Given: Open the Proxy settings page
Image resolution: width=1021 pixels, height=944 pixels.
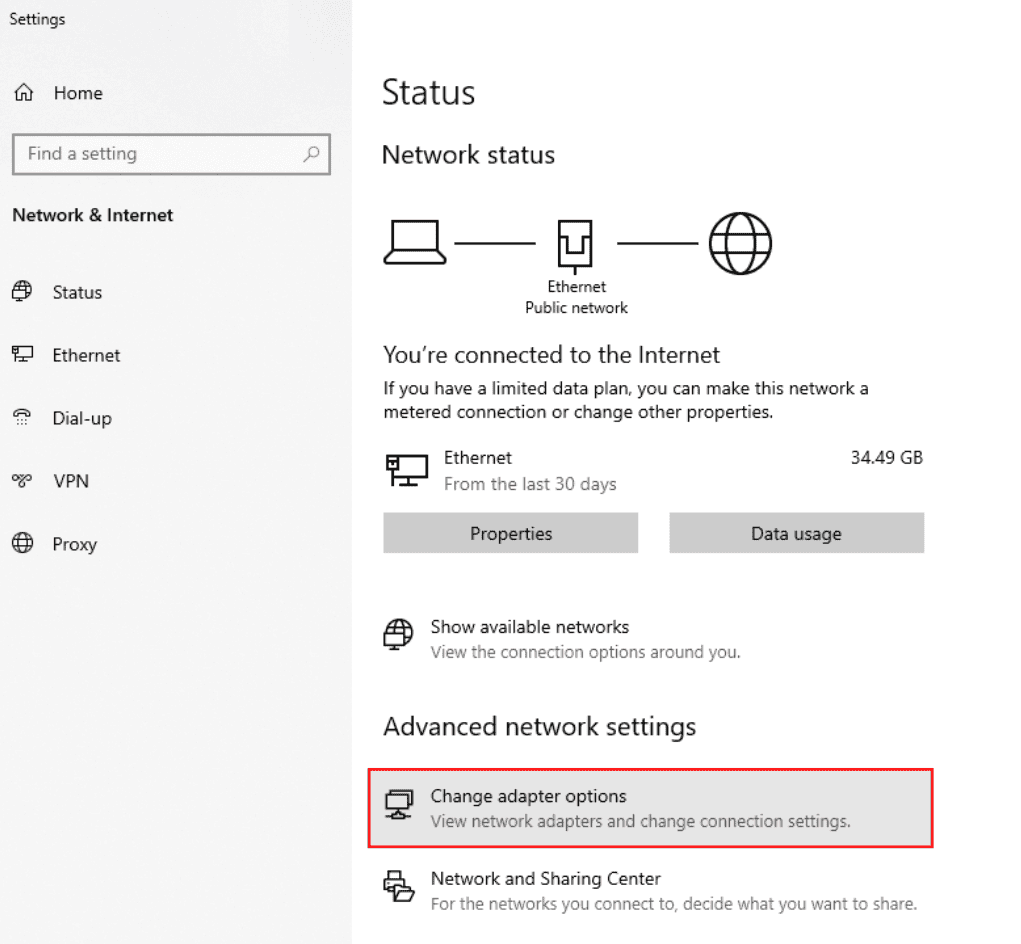Looking at the screenshot, I should tap(75, 544).
